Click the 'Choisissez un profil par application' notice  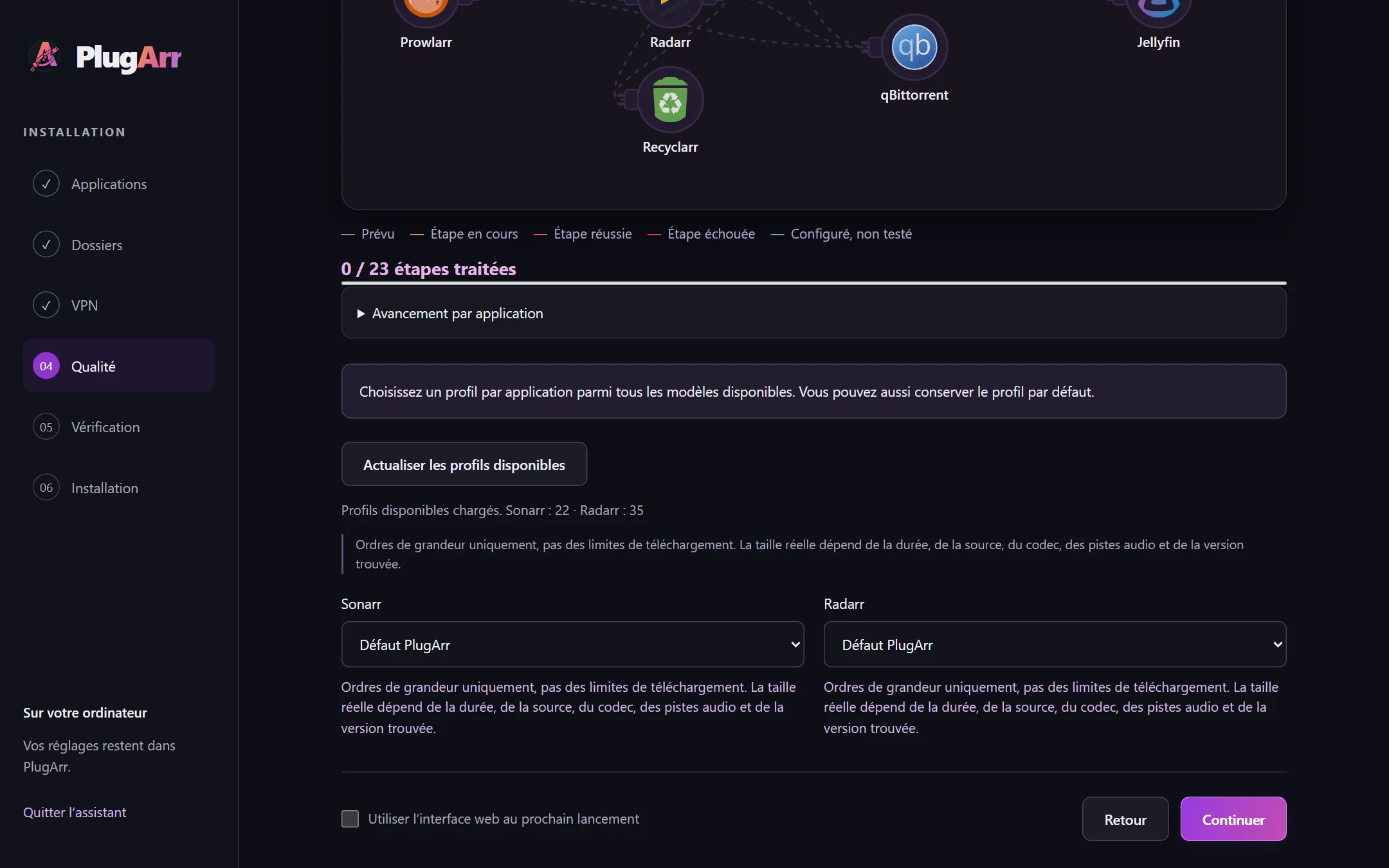pos(813,391)
